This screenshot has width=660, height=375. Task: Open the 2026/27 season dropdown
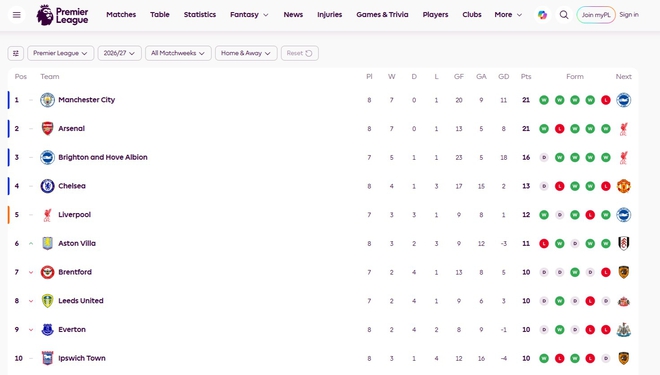[x=120, y=53]
